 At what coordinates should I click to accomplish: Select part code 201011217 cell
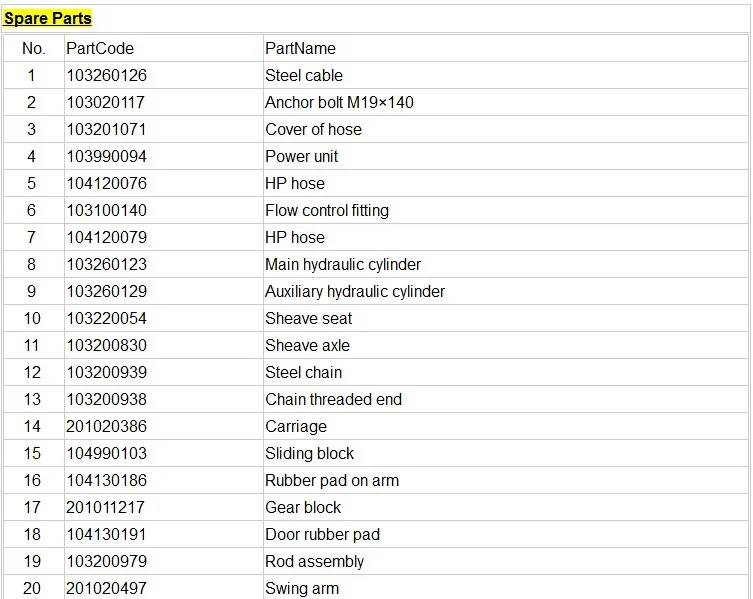(106, 507)
